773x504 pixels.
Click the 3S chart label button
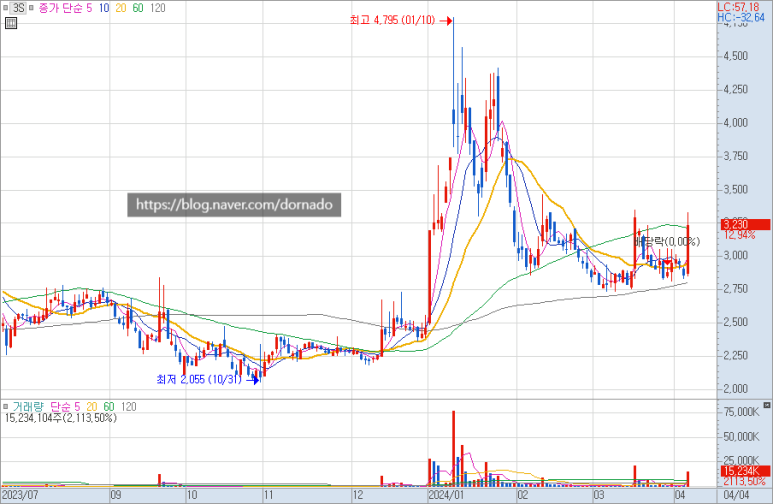[x=18, y=8]
